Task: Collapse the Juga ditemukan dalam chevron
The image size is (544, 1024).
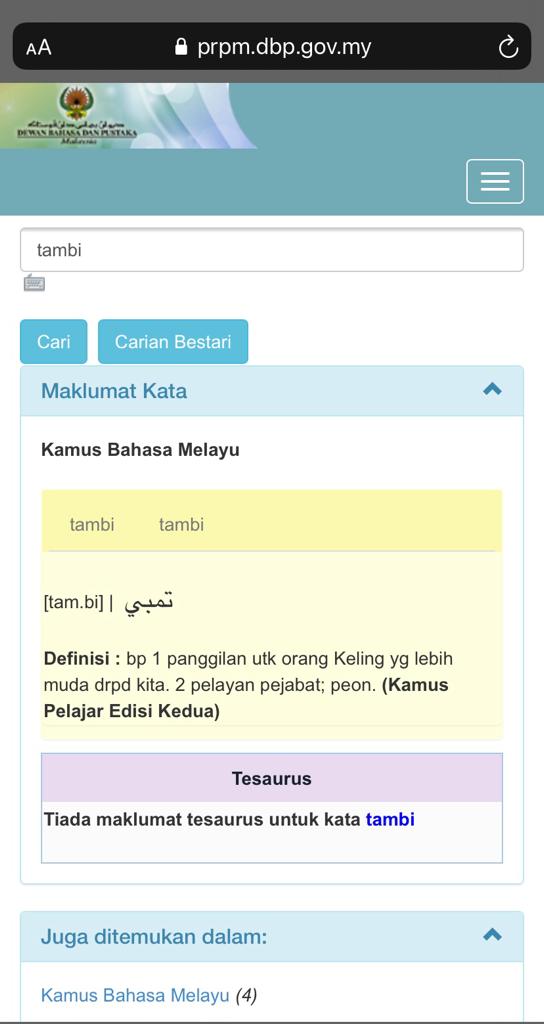Action: click(492, 935)
